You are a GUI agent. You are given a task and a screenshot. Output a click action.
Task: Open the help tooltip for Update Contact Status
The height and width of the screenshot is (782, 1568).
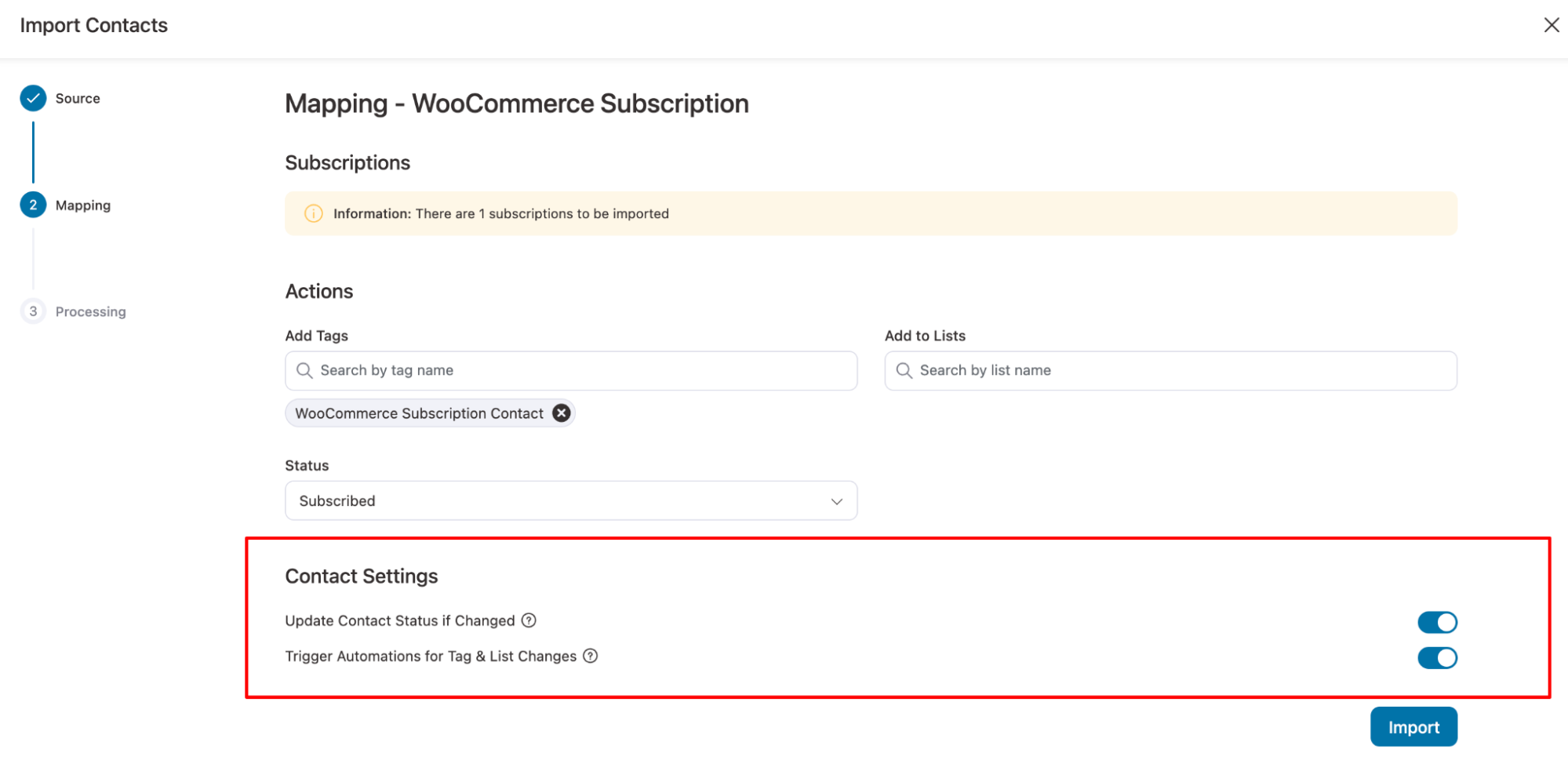(529, 620)
